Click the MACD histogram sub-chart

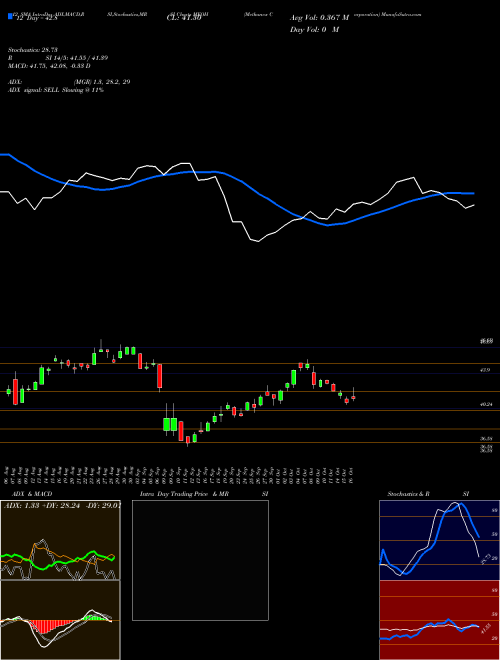coord(60,620)
